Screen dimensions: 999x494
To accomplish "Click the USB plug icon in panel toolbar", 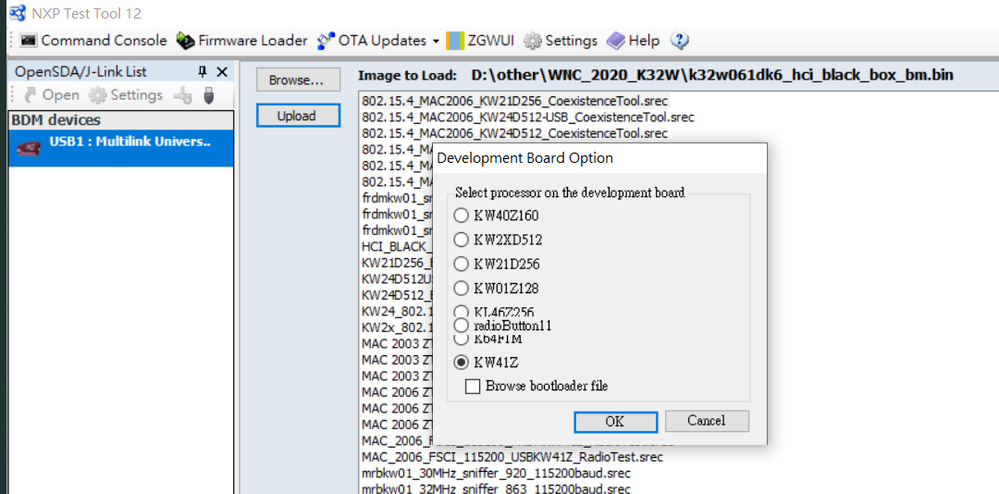I will pyautogui.click(x=208, y=96).
